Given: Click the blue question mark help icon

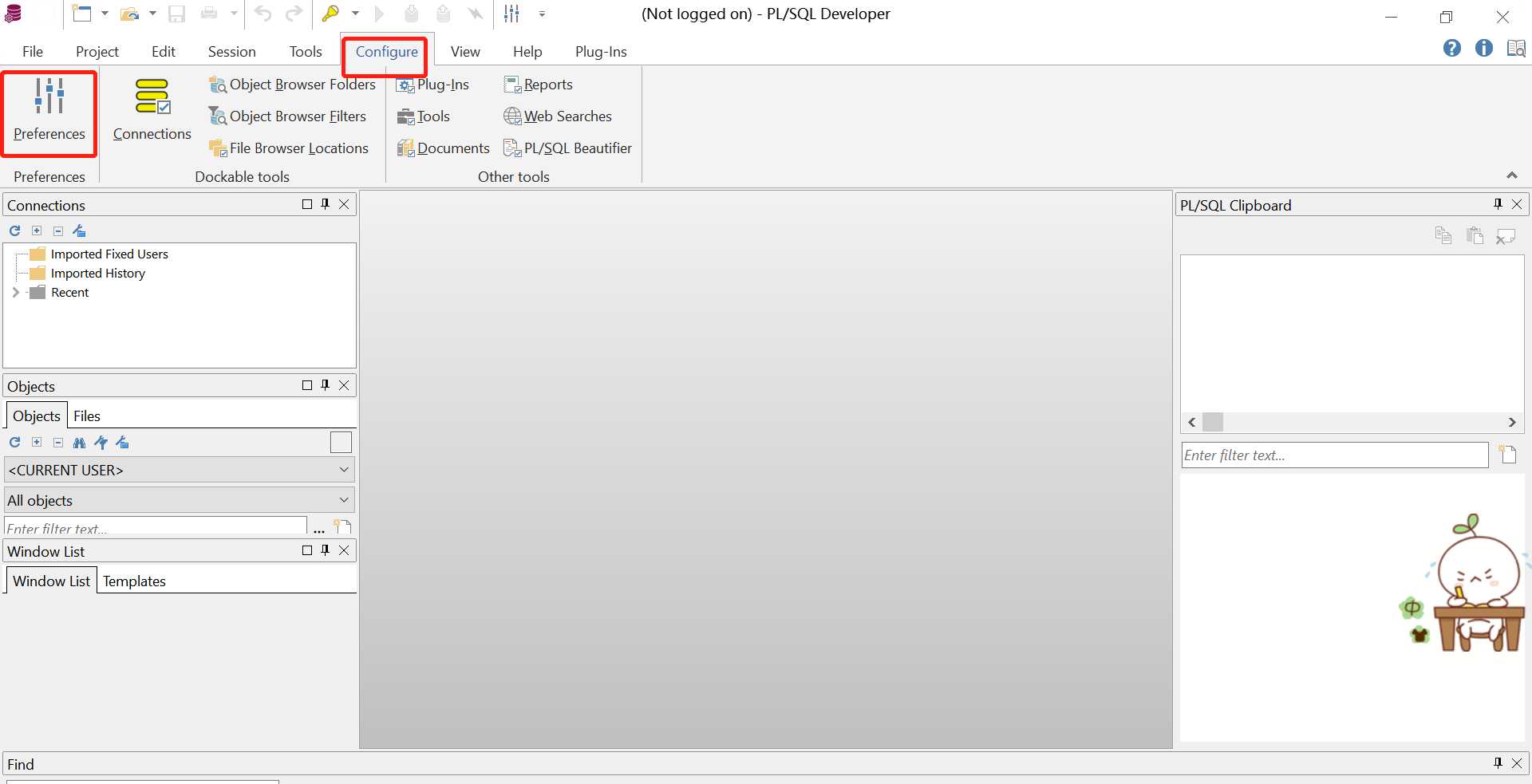Looking at the screenshot, I should 1452,49.
